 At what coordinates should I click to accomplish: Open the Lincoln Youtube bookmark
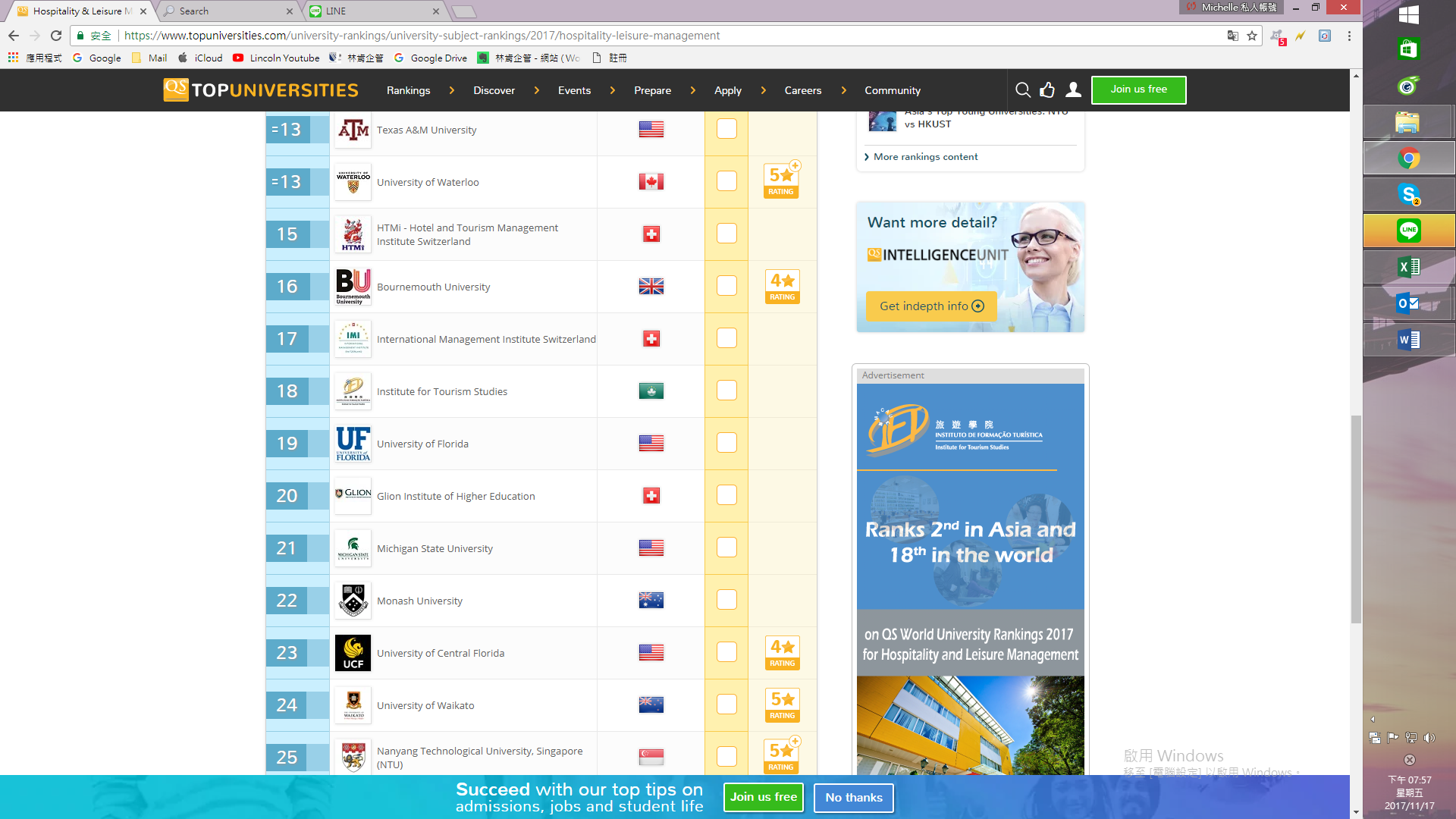coord(276,58)
